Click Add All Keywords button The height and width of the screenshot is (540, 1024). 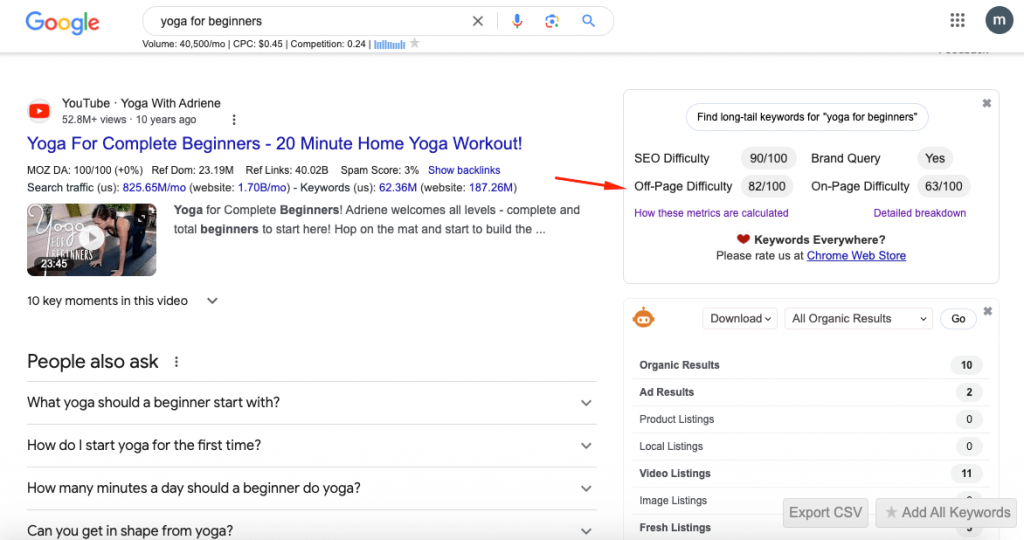click(x=948, y=513)
